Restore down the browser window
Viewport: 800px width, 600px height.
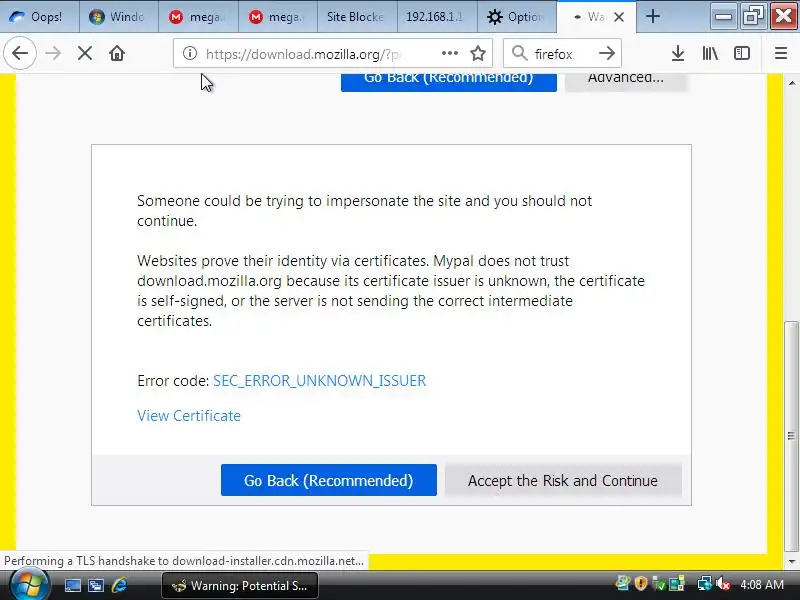click(753, 16)
